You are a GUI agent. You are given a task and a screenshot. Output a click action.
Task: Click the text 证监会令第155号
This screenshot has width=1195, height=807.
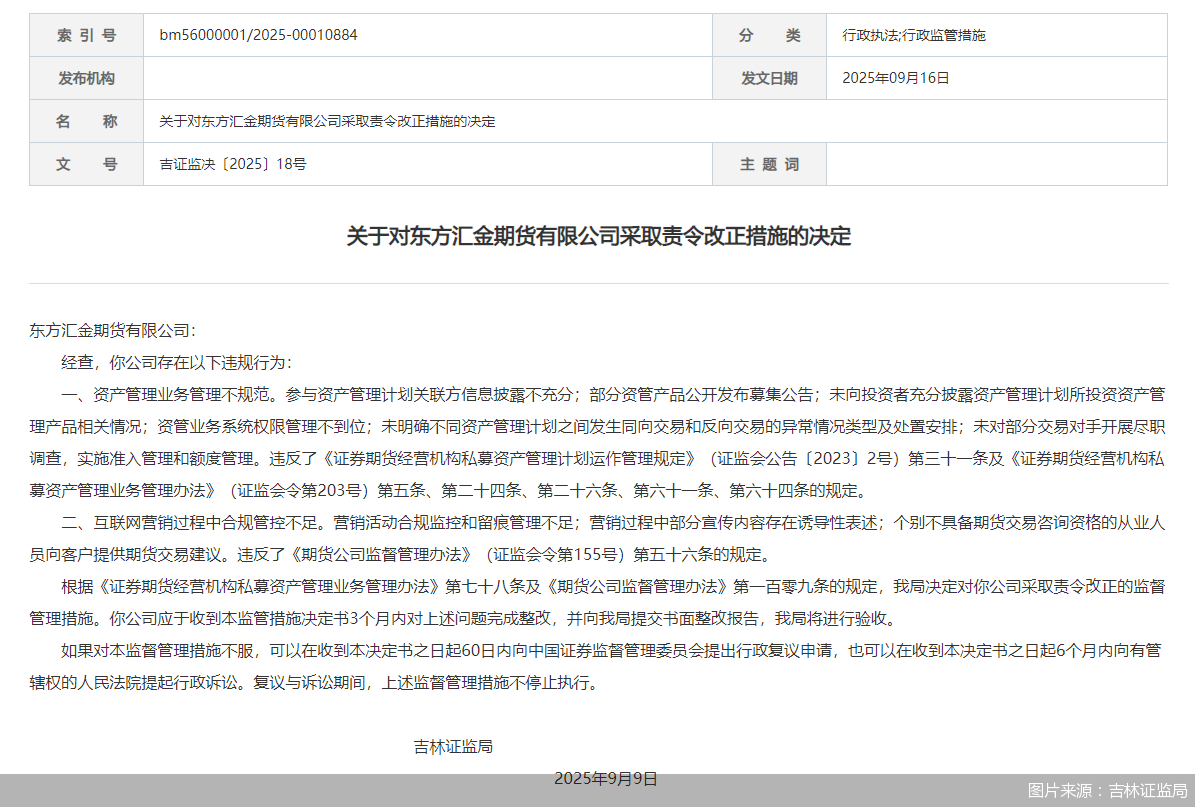click(556, 555)
